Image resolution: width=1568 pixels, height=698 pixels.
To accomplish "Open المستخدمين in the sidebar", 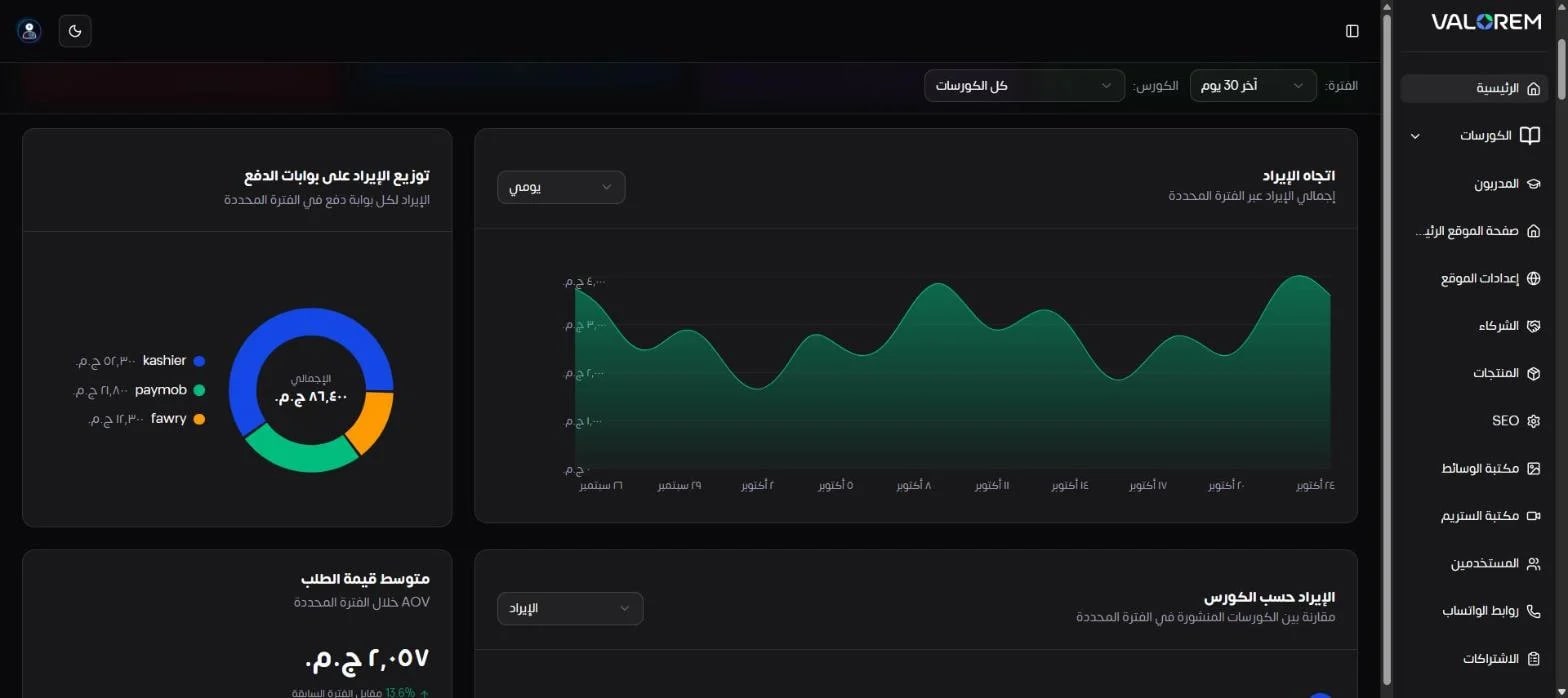I will [x=1474, y=564].
